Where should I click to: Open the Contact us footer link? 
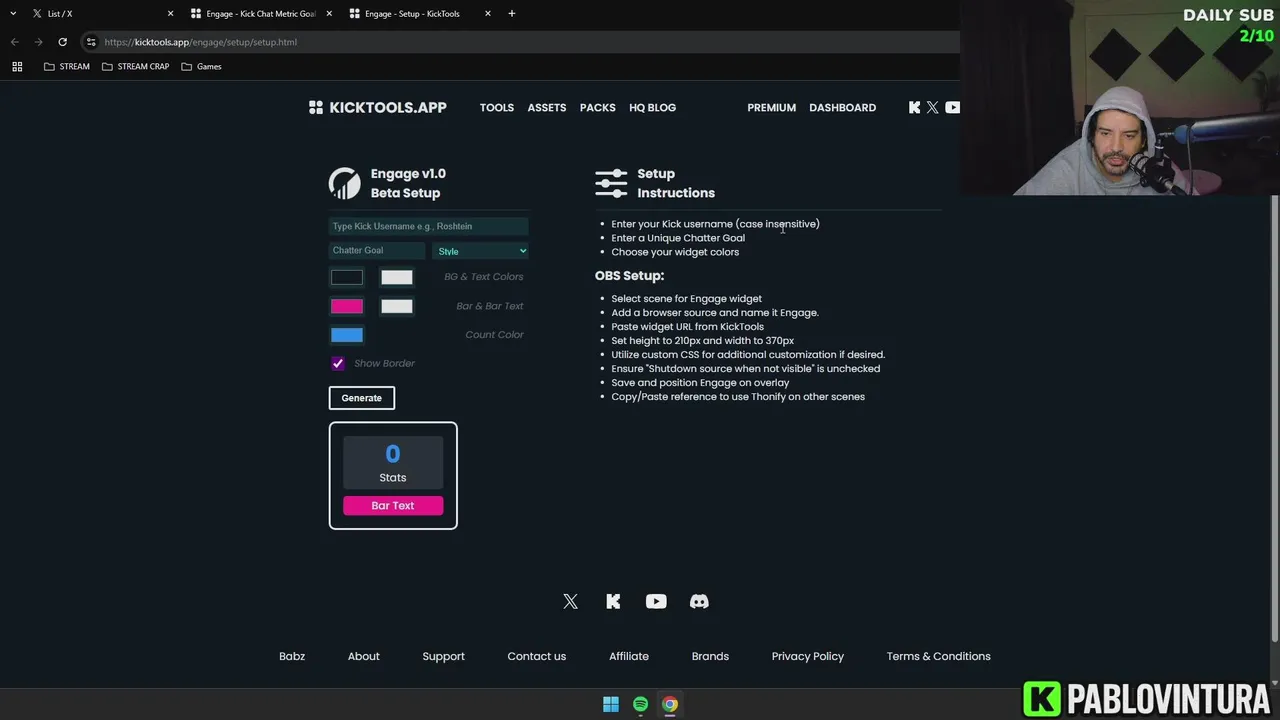tap(537, 656)
